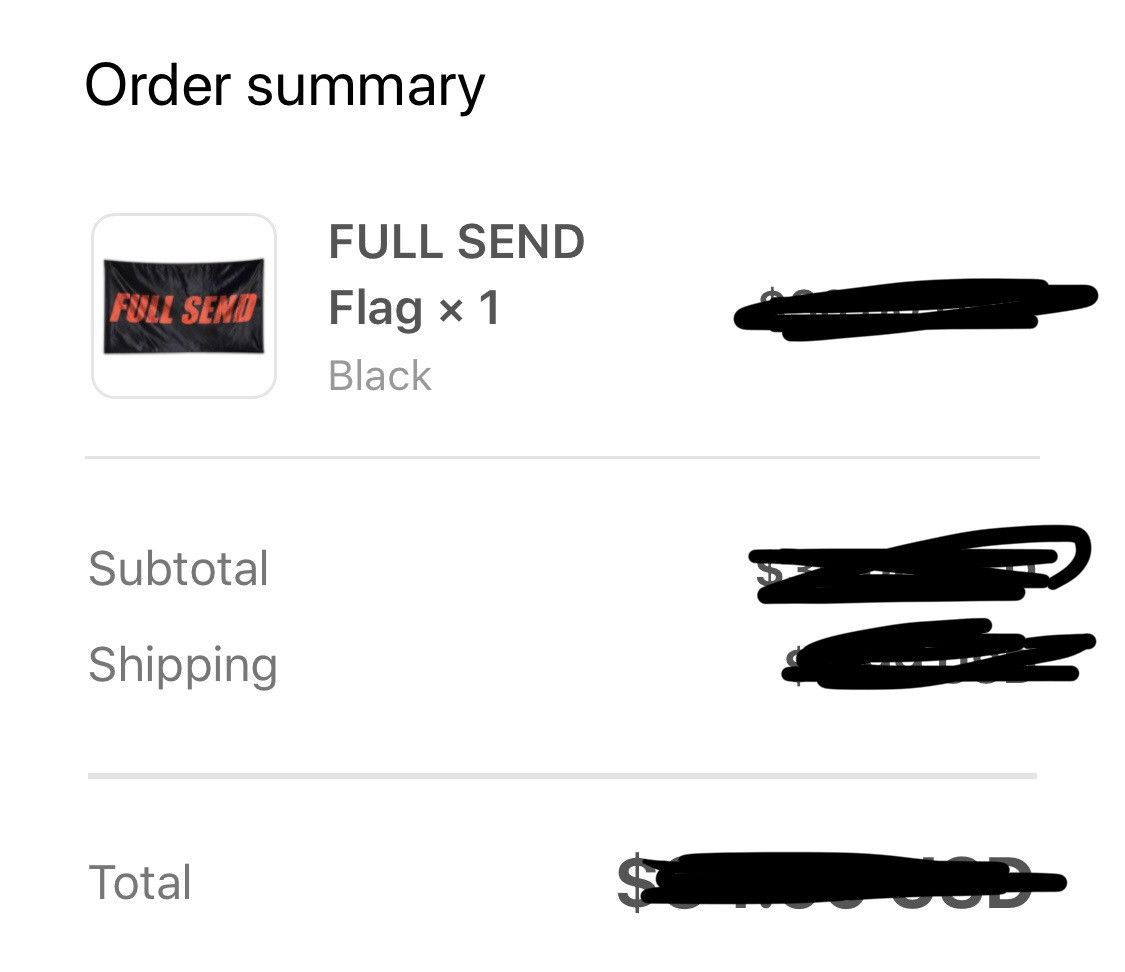The width and height of the screenshot is (1125, 972).
Task: Click the divider line below the product row
Action: point(560,459)
